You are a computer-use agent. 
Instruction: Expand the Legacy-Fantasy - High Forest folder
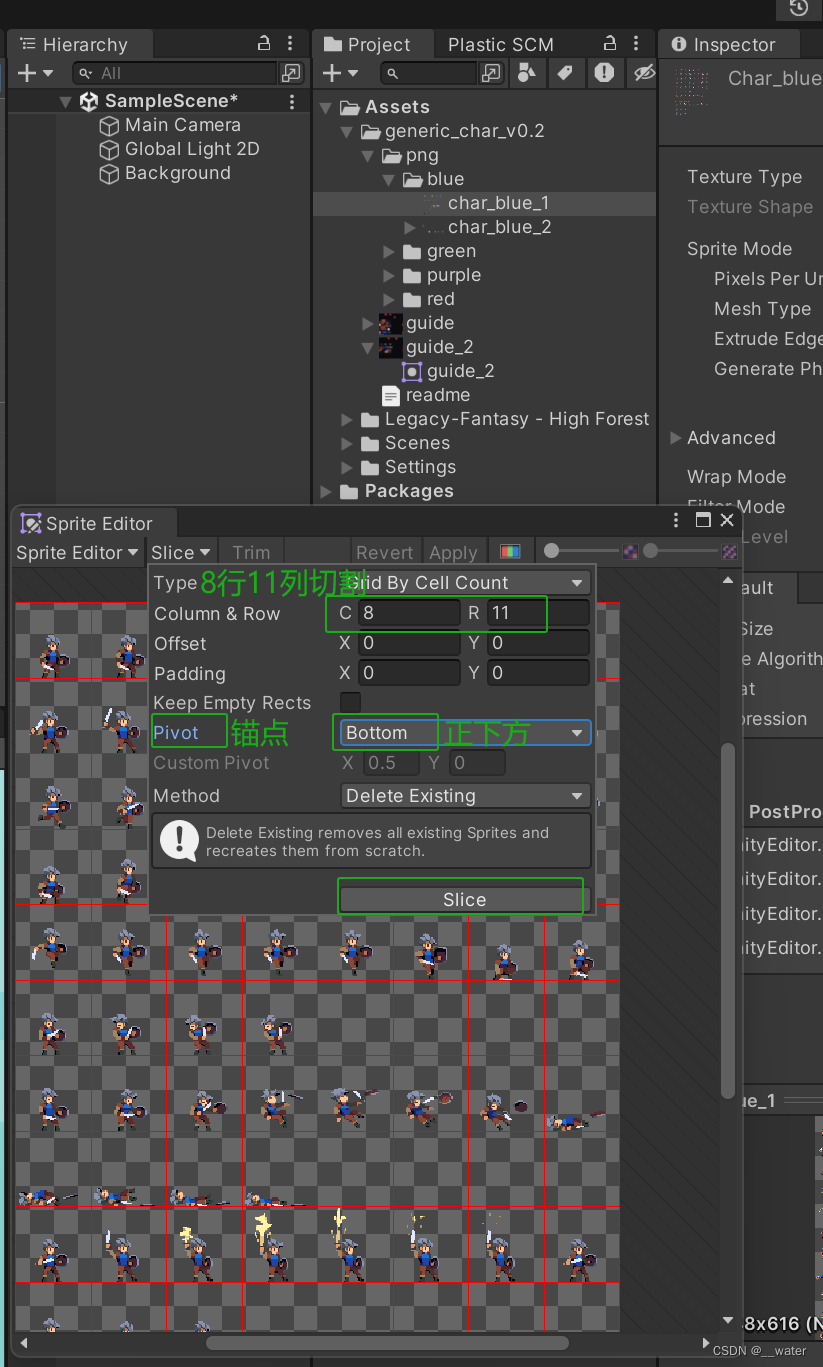tap(347, 420)
